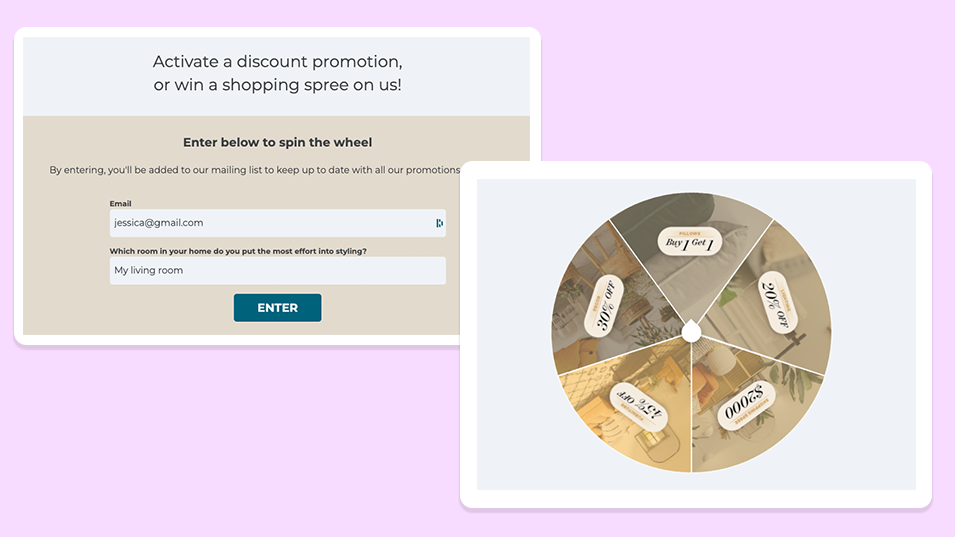Screen dimensions: 955x537
Task: Select the $2000 Shopping Spree wheel badge
Action: point(745,407)
